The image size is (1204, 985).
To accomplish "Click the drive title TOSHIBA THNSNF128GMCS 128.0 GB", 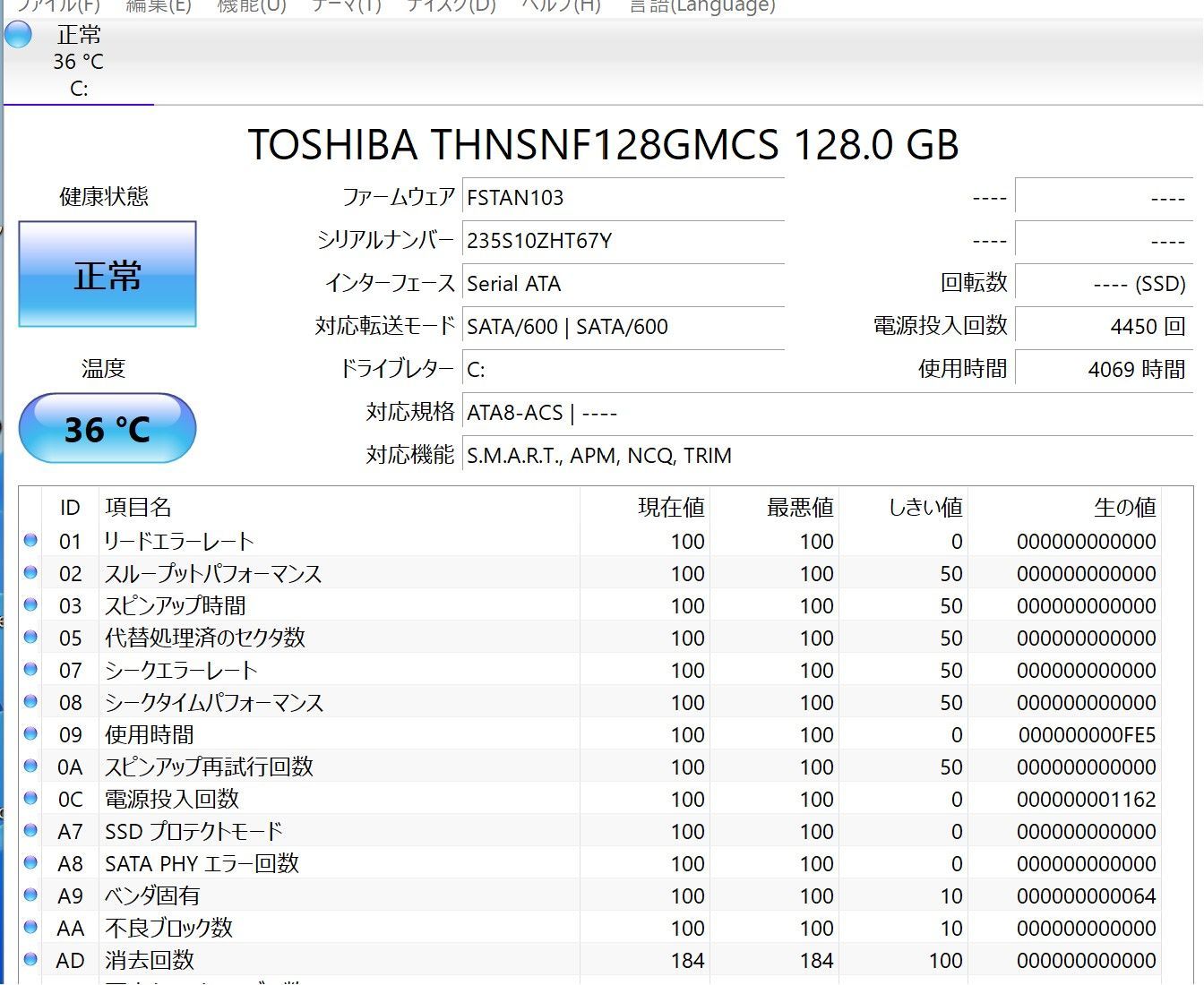I will (603, 144).
